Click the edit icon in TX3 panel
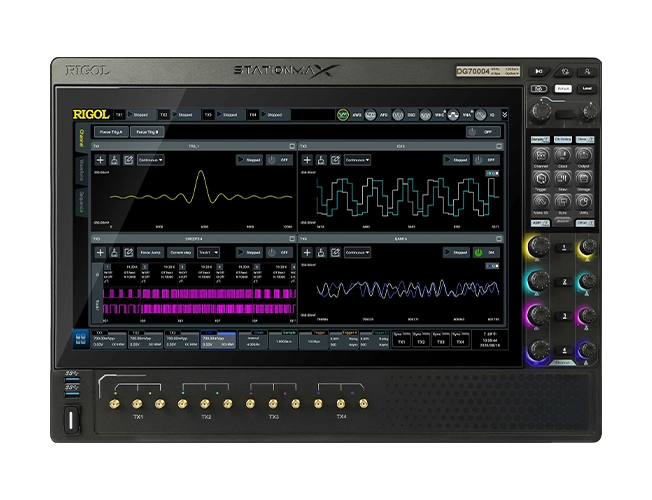Image resolution: width=652 pixels, height=500 pixels. [128, 252]
